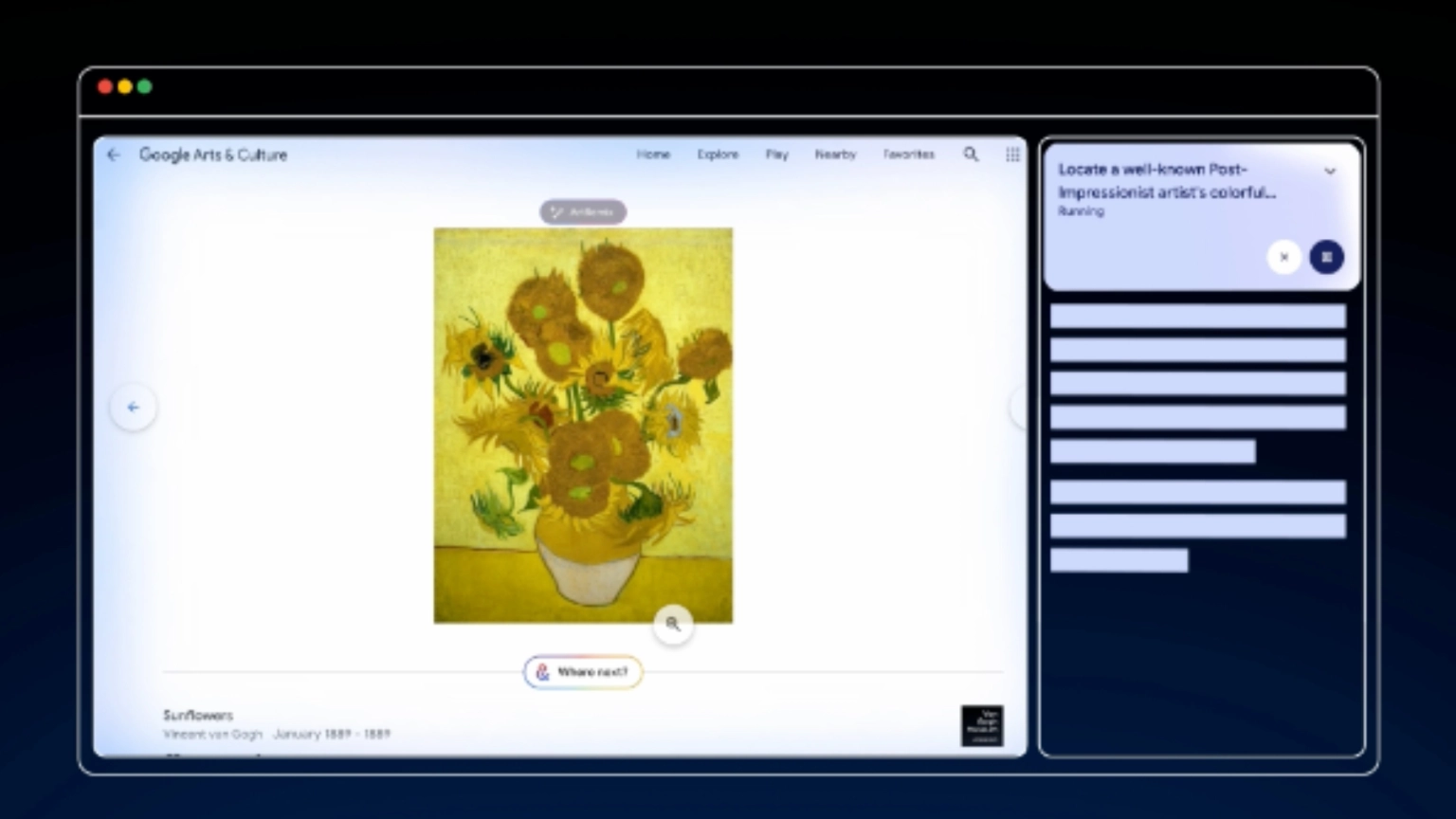Open the Google apps grid icon
The height and width of the screenshot is (819, 1456).
[x=1012, y=155]
